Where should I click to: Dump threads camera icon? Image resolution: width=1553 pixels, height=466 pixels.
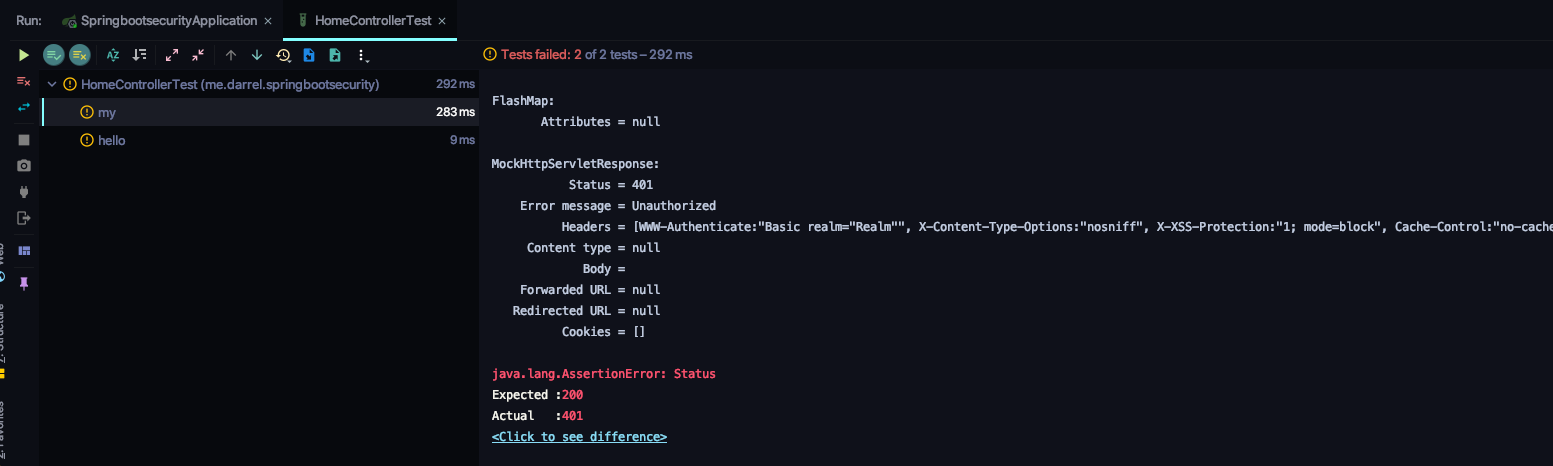[24, 166]
